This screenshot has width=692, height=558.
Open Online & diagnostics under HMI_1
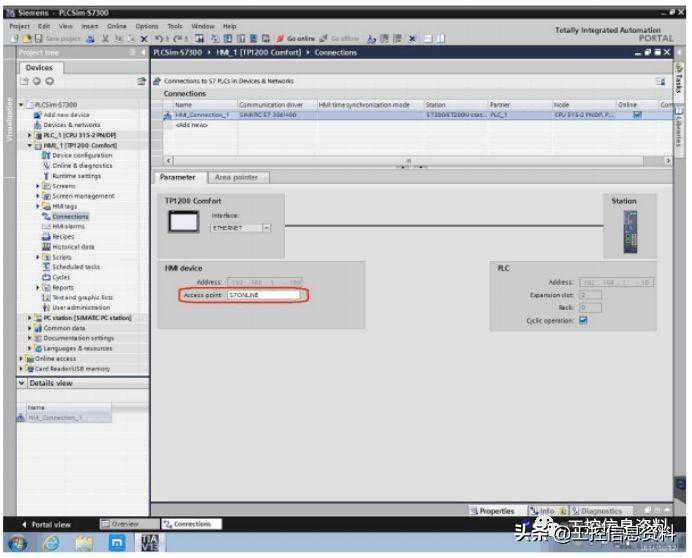coord(81,165)
